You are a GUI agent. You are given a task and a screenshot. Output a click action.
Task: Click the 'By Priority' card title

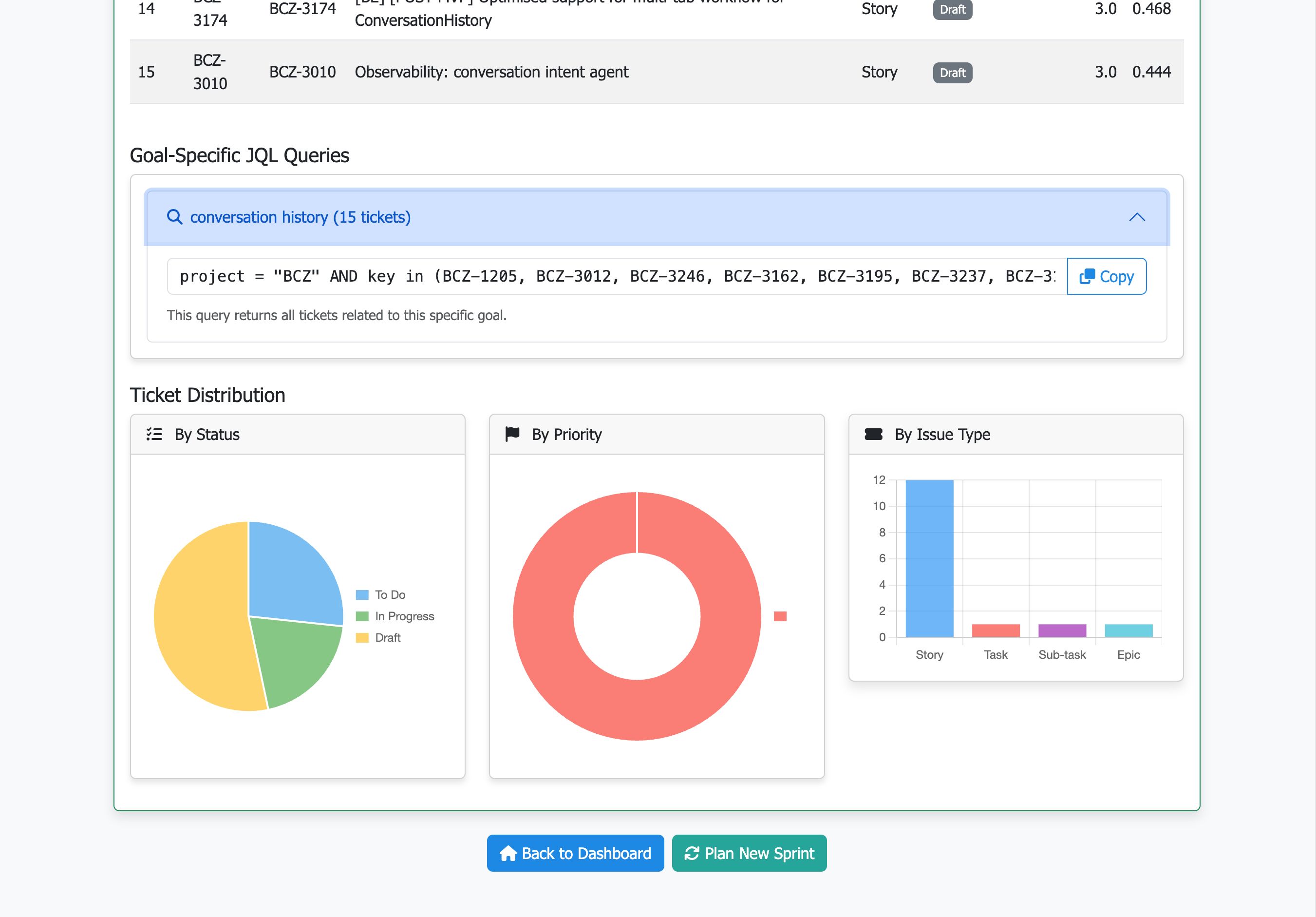[x=567, y=435]
